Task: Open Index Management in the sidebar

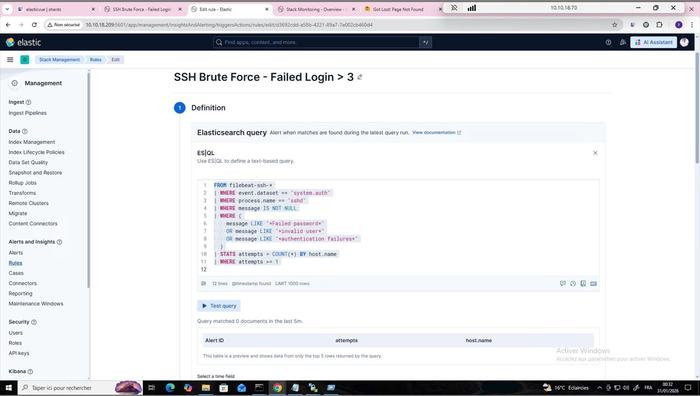Action: tap(32, 142)
